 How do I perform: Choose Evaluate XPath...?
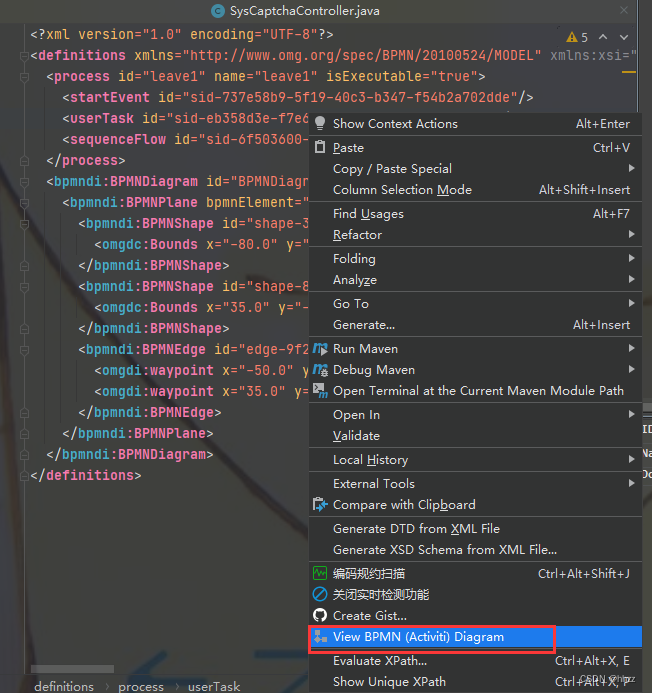point(475,661)
